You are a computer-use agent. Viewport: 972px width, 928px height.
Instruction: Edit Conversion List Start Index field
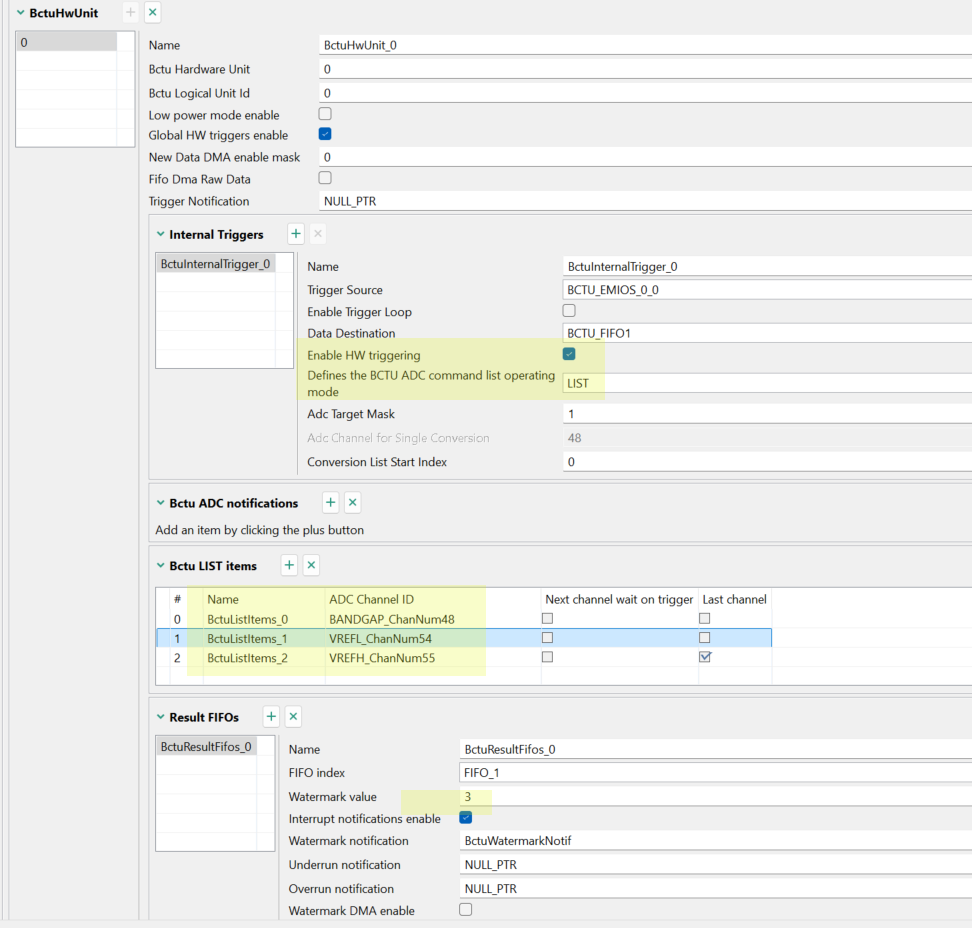[x=767, y=462]
